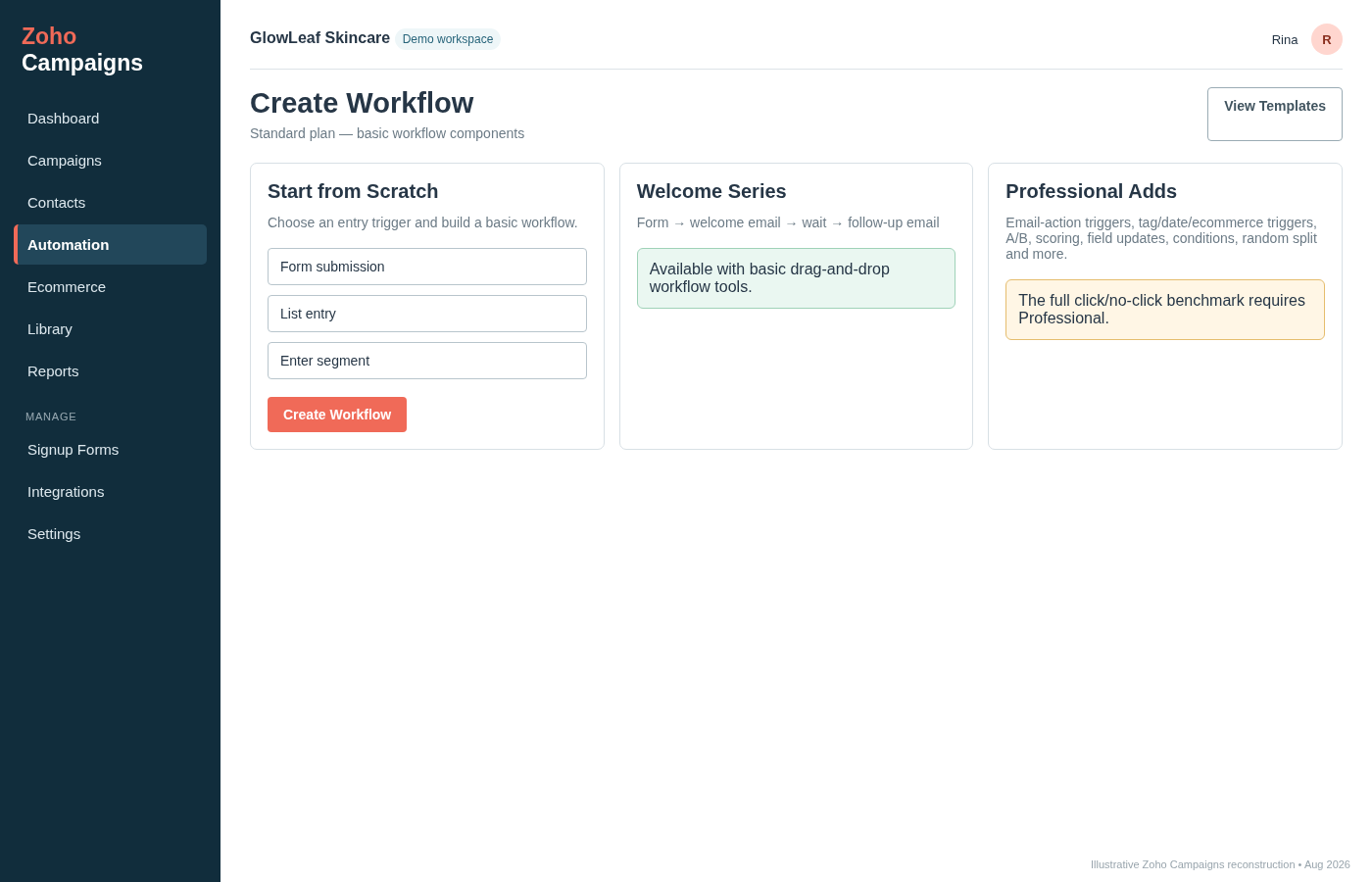Select the Automation sidebar item
Screen dimensions: 1372x882
(110, 245)
